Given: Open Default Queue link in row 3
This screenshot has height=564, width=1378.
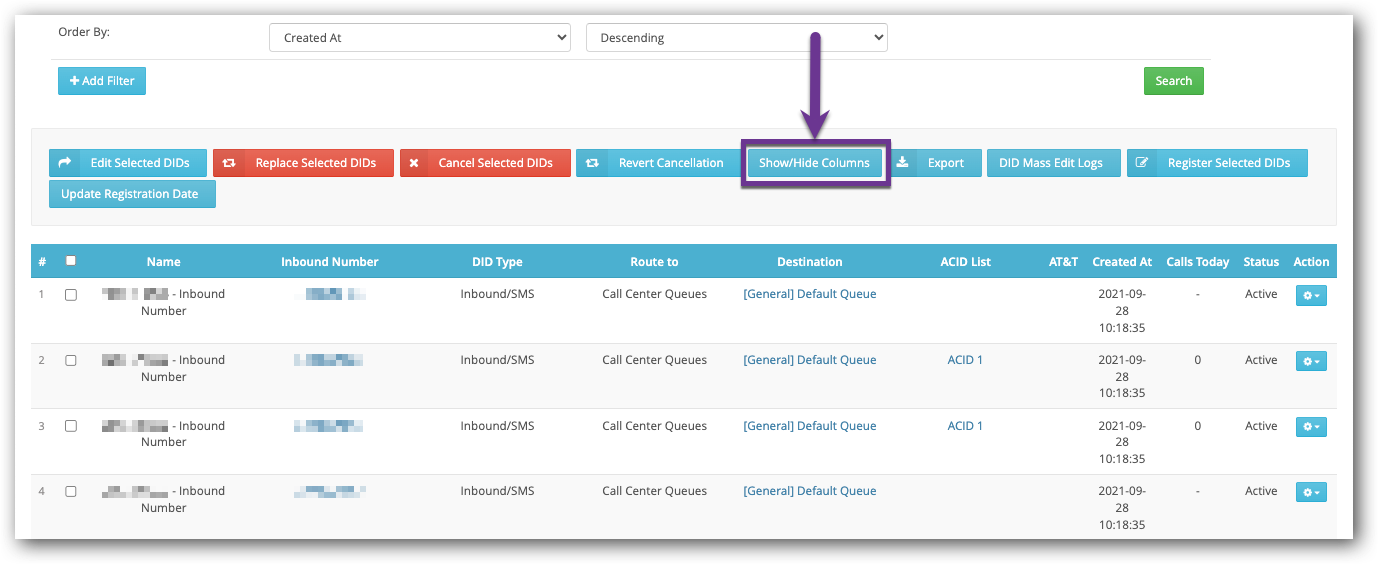Looking at the screenshot, I should click(810, 426).
